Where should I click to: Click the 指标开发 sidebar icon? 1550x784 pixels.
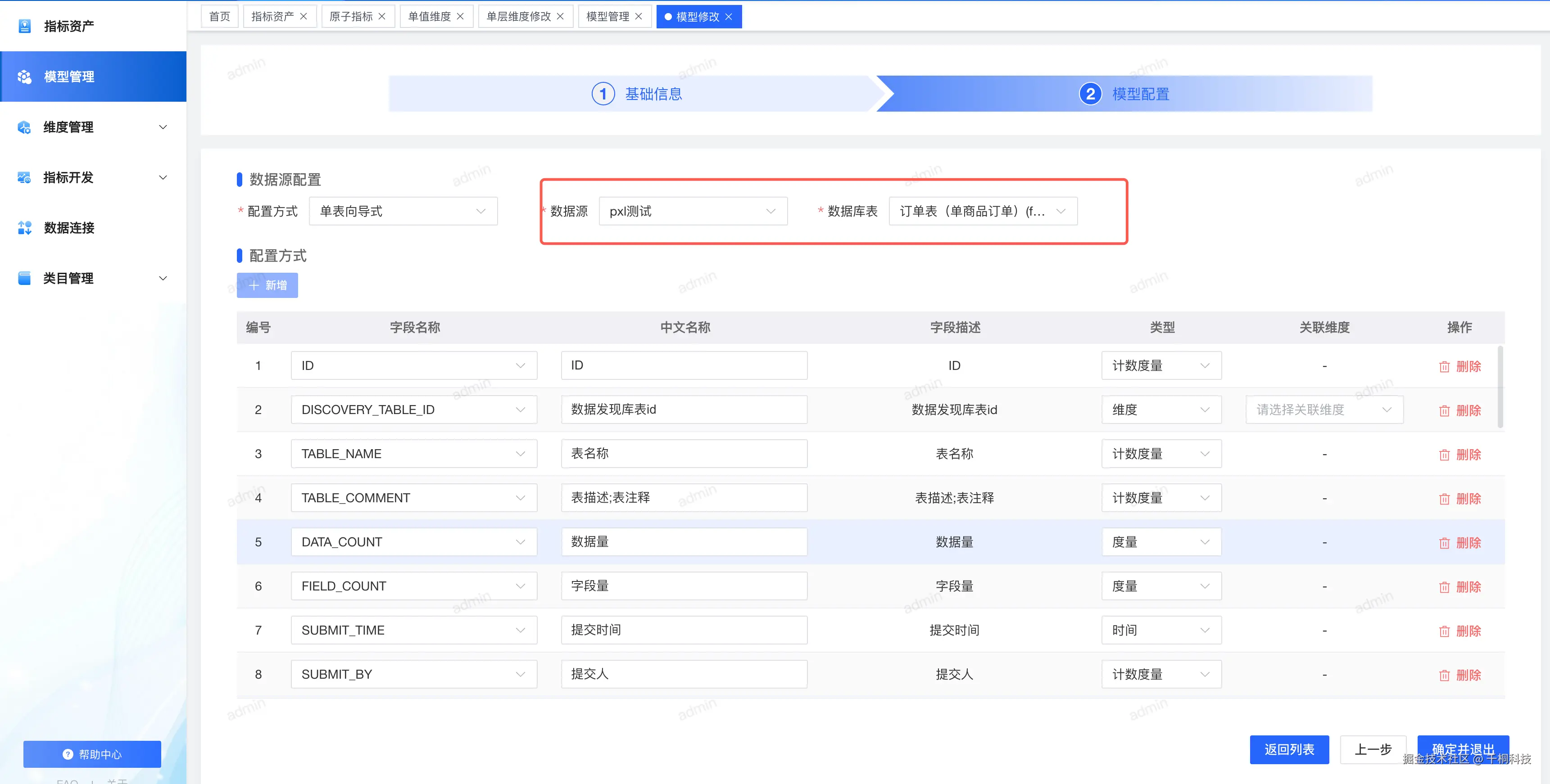(25, 177)
